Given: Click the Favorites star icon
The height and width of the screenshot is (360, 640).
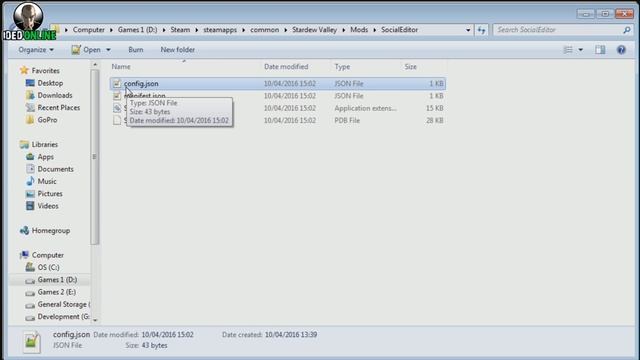Looking at the screenshot, I should 24,70.
